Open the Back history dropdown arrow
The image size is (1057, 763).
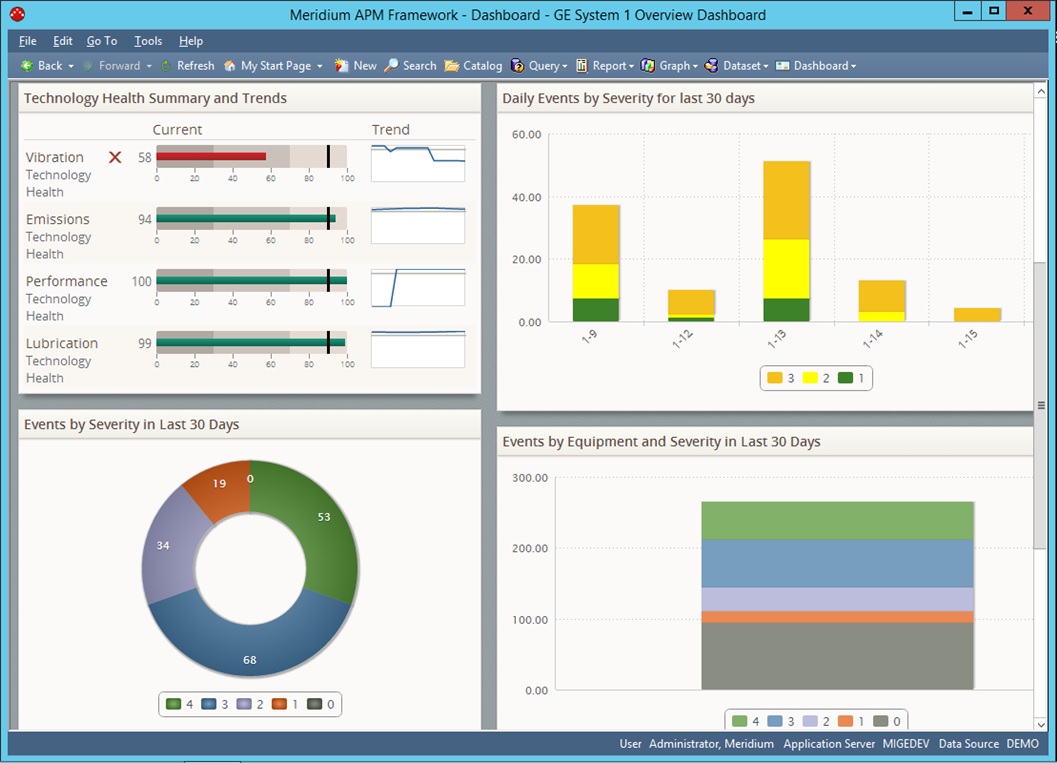(71, 66)
